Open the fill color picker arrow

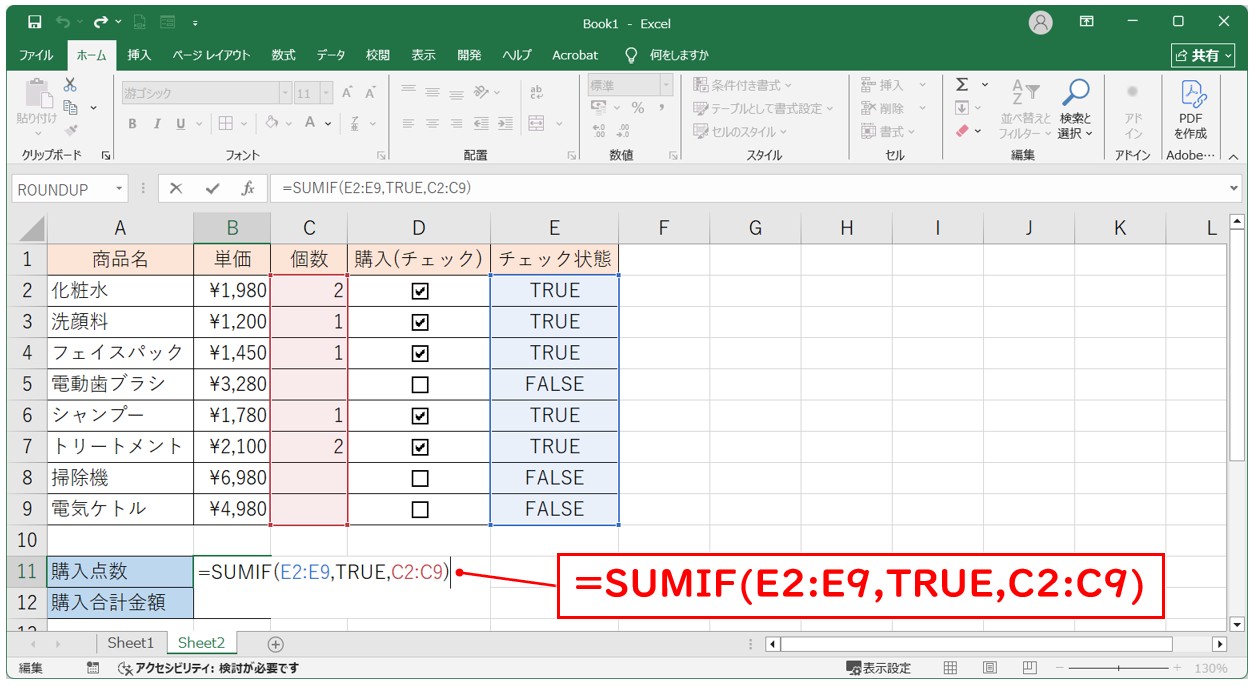click(289, 123)
